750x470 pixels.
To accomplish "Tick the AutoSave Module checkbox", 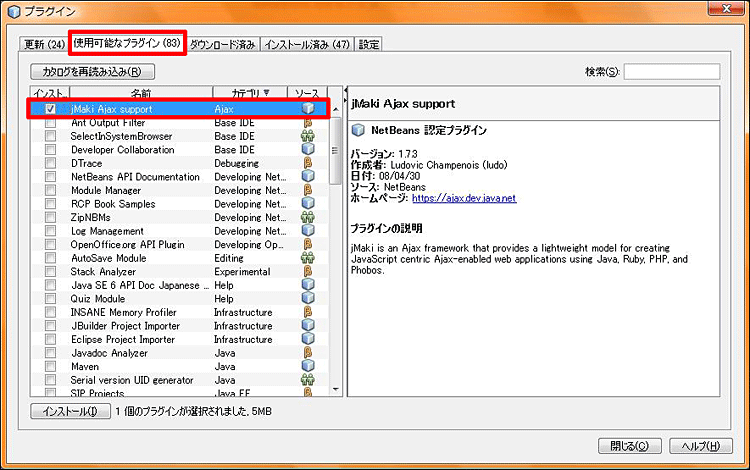I will coord(50,258).
